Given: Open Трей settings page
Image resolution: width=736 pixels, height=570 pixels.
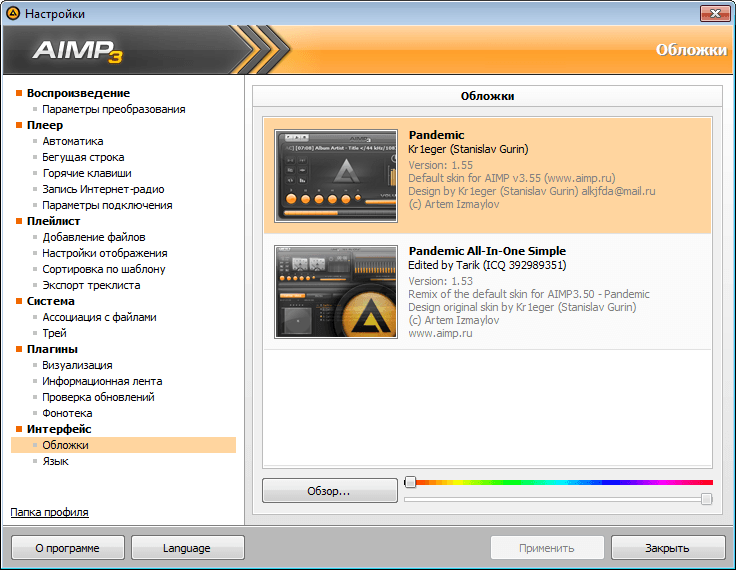Looking at the screenshot, I should point(54,333).
